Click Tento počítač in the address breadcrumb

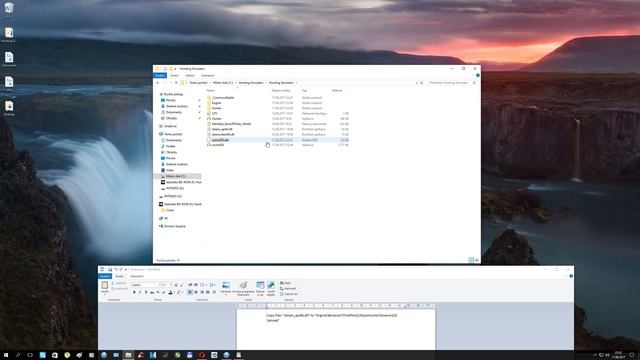[198, 83]
